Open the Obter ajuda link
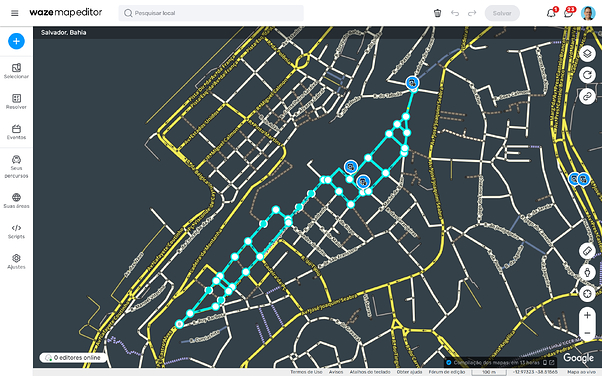Image resolution: width=602 pixels, height=376 pixels. point(409,372)
